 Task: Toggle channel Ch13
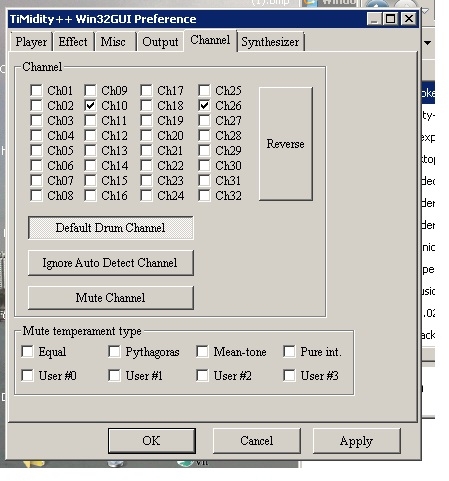tap(90, 150)
